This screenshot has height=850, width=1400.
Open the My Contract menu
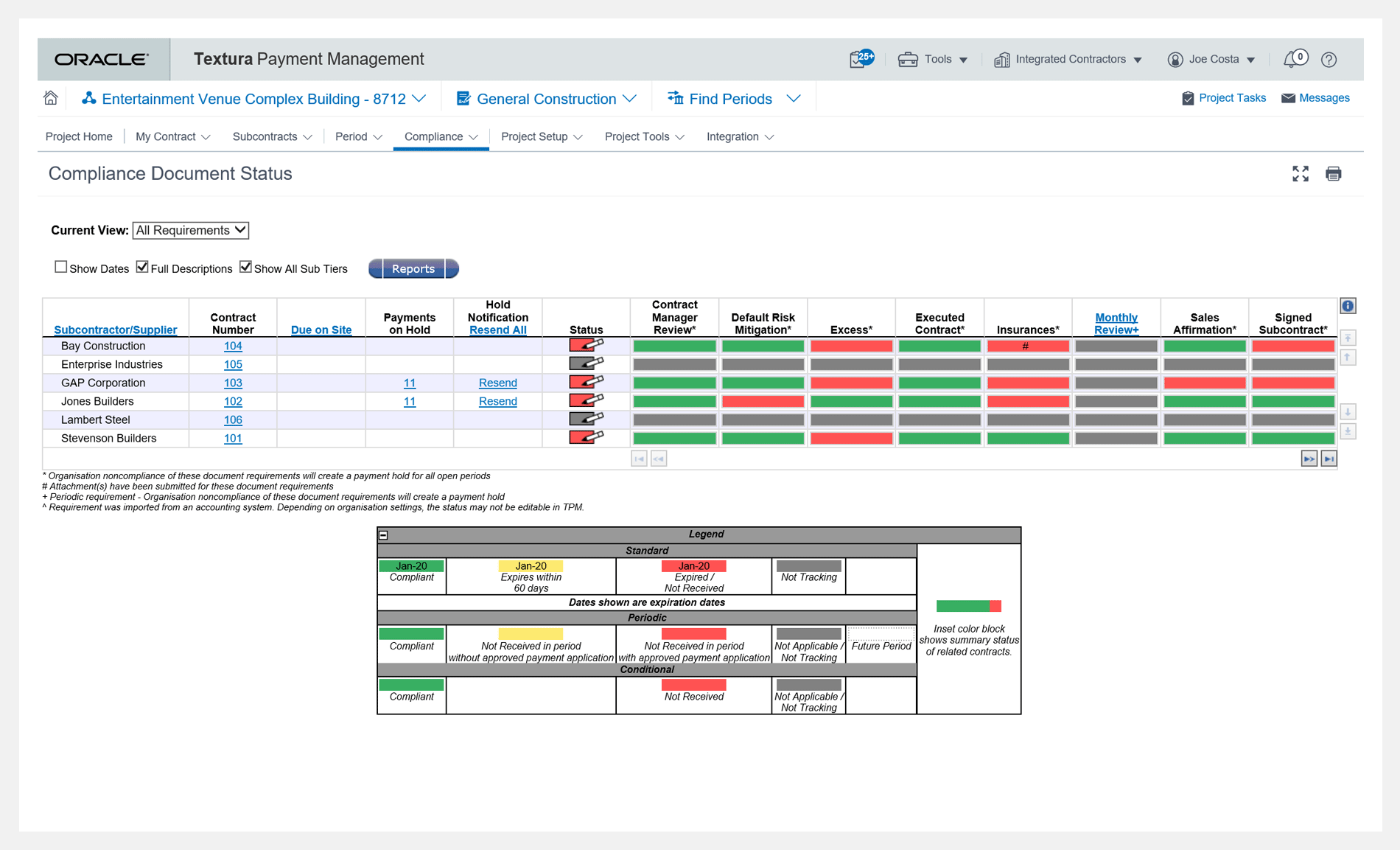pos(173,136)
